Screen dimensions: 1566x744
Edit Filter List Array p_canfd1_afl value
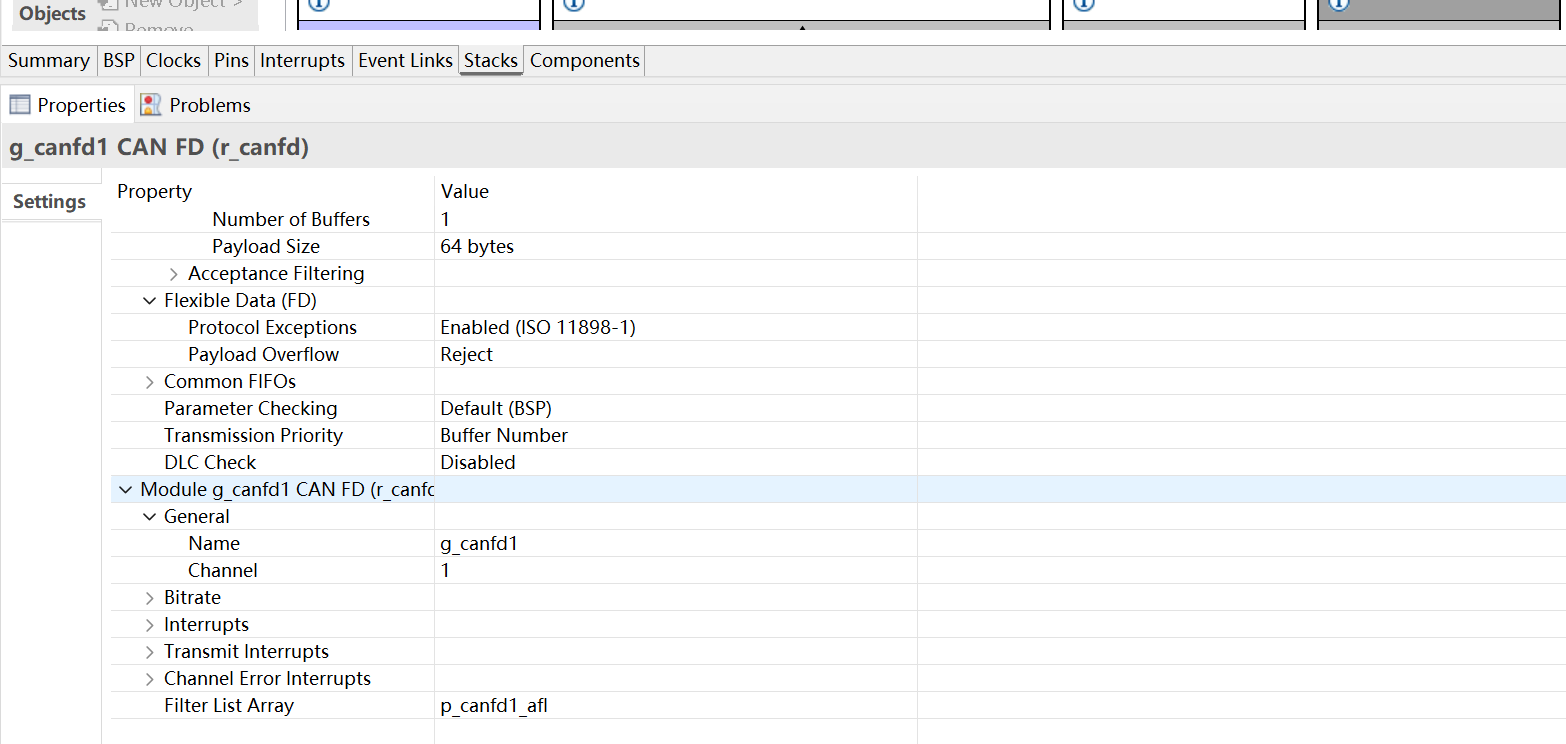pyautogui.click(x=676, y=706)
